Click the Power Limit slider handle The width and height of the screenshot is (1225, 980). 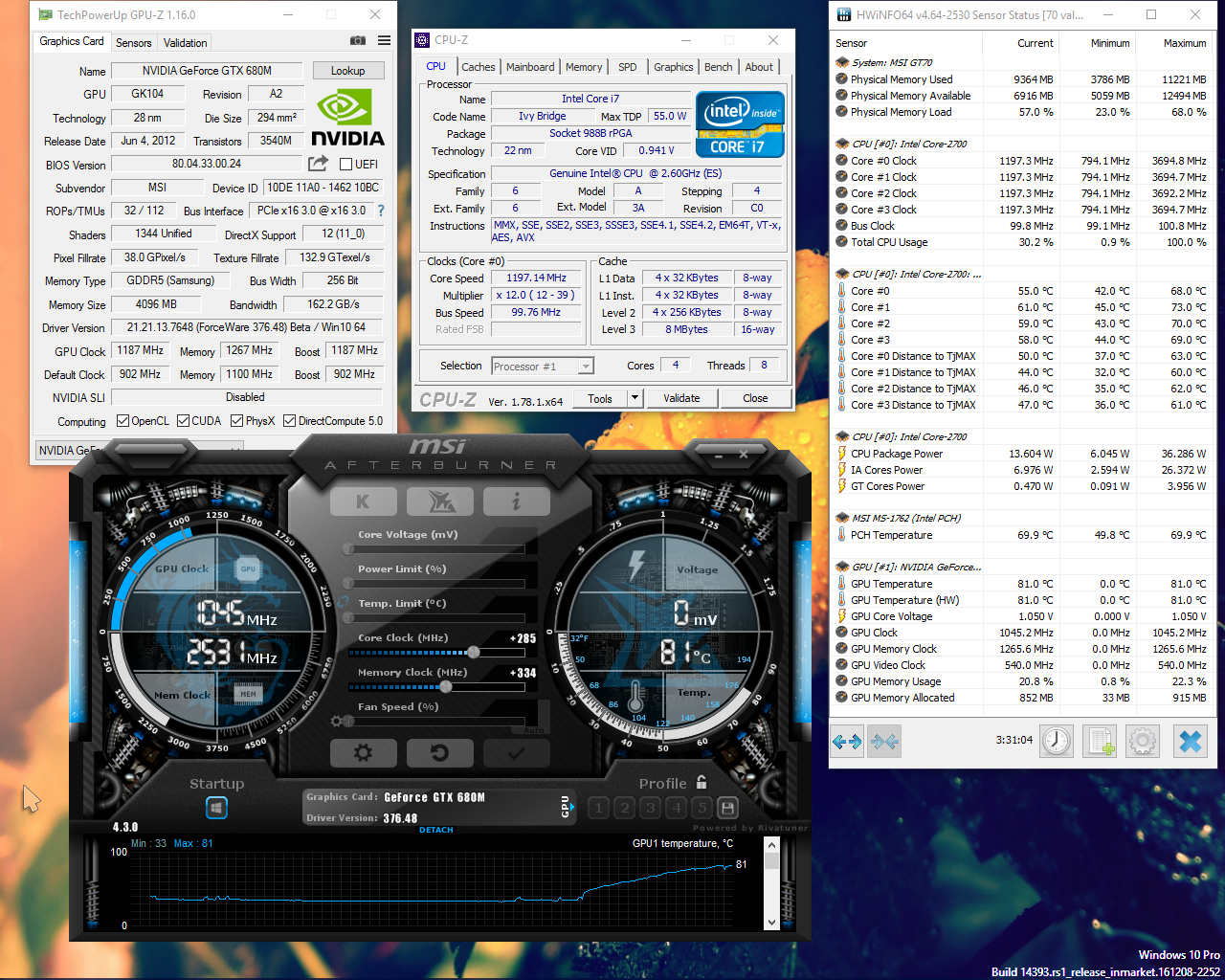click(349, 584)
